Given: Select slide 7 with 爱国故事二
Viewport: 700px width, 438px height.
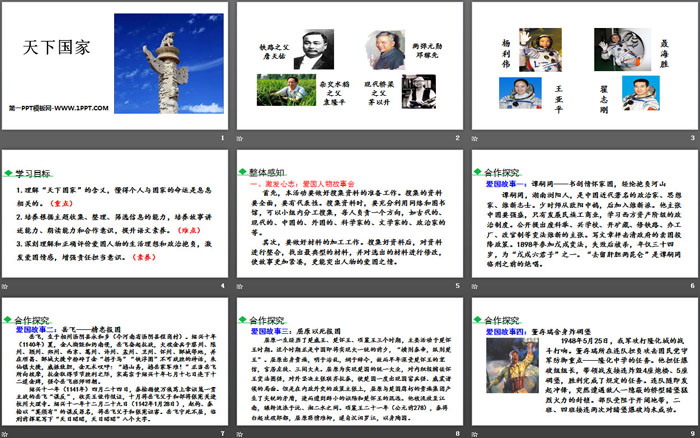Looking at the screenshot, I should tap(115, 361).
